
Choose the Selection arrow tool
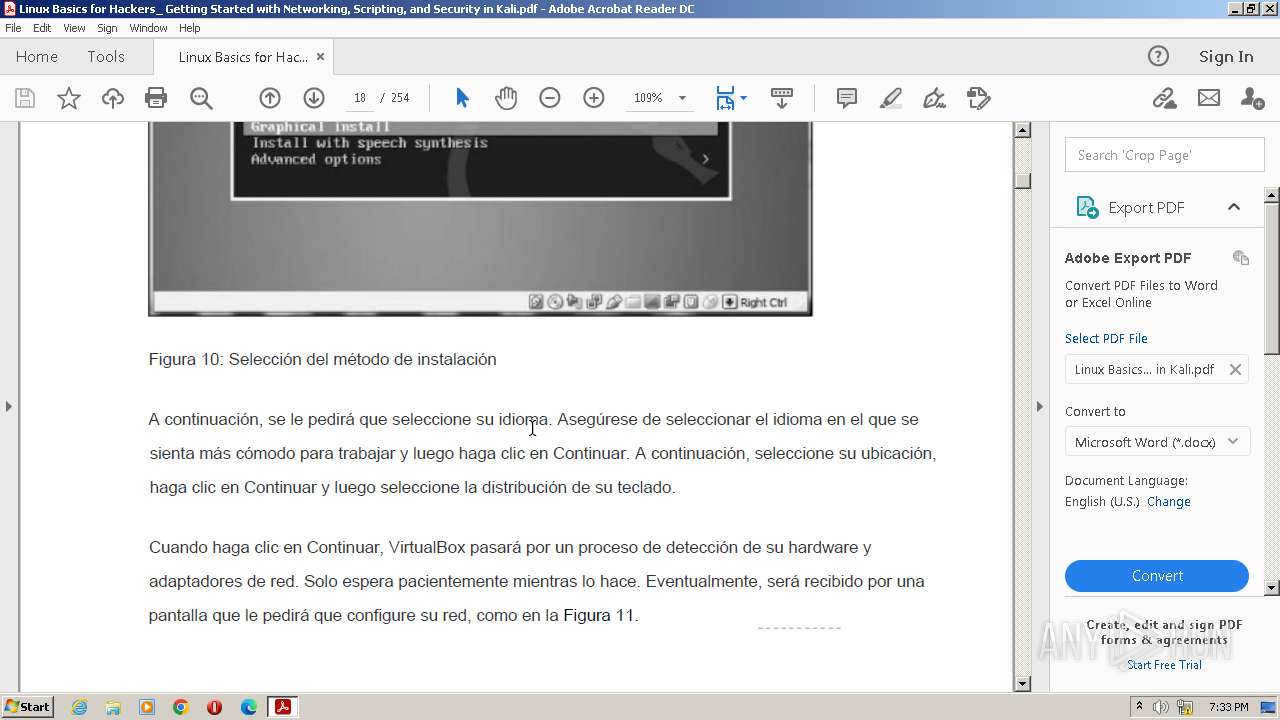pos(462,98)
